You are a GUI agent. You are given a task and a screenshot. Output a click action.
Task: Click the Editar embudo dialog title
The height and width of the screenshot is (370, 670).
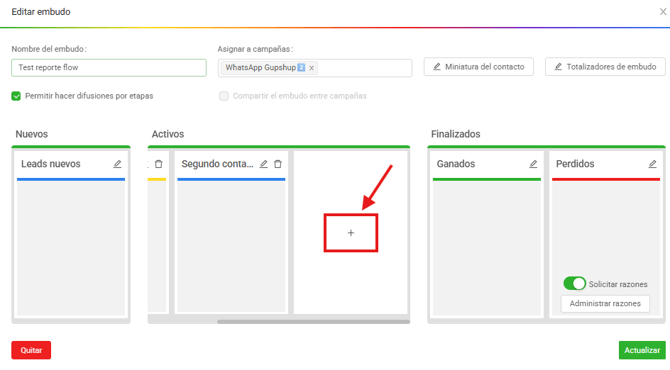pos(41,12)
